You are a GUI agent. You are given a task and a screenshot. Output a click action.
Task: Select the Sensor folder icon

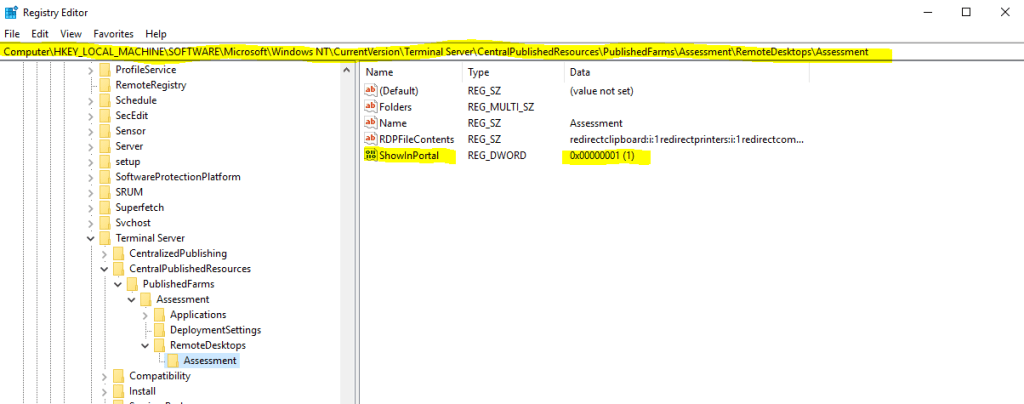(x=104, y=131)
